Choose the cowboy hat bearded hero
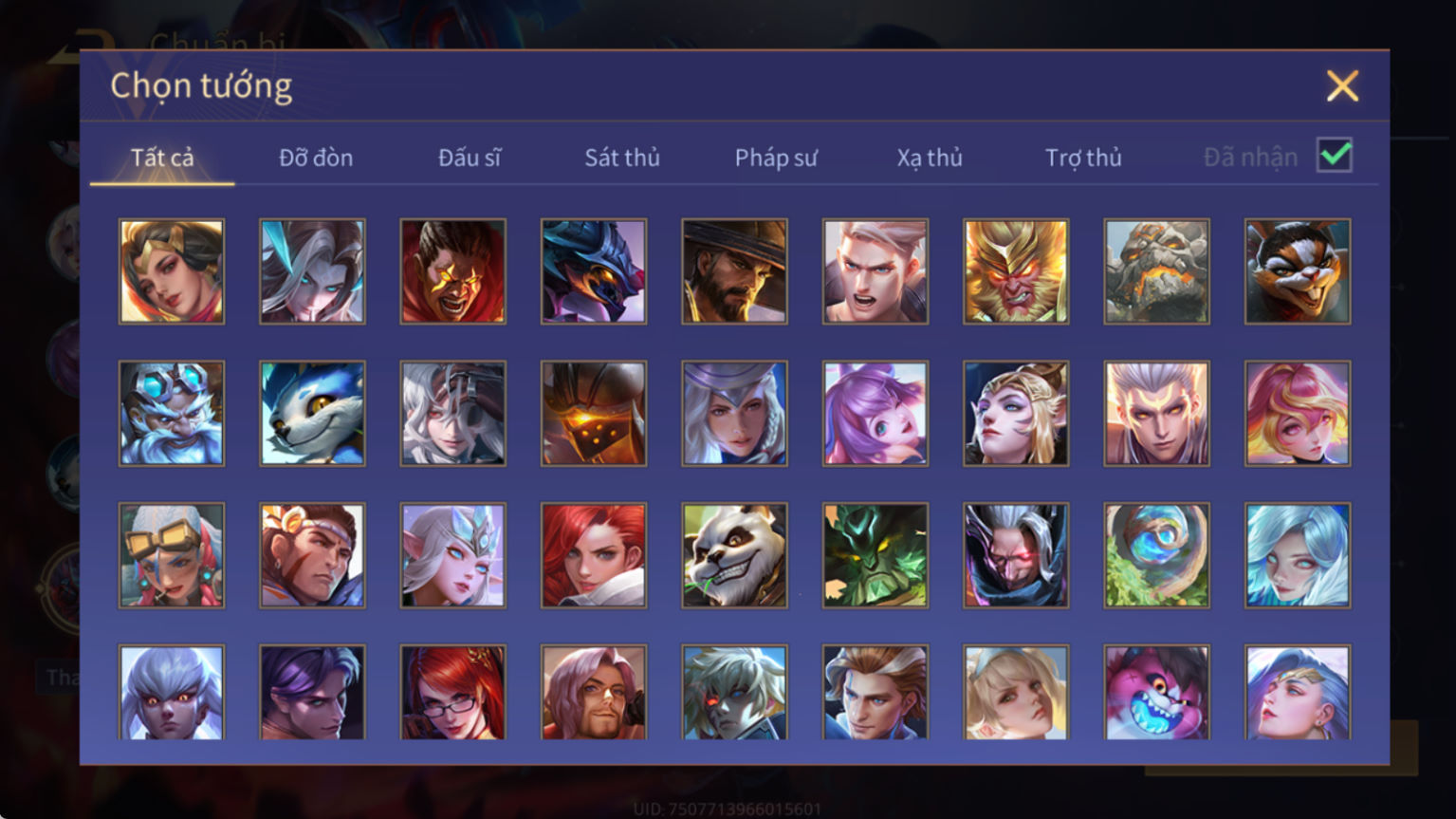 (734, 271)
